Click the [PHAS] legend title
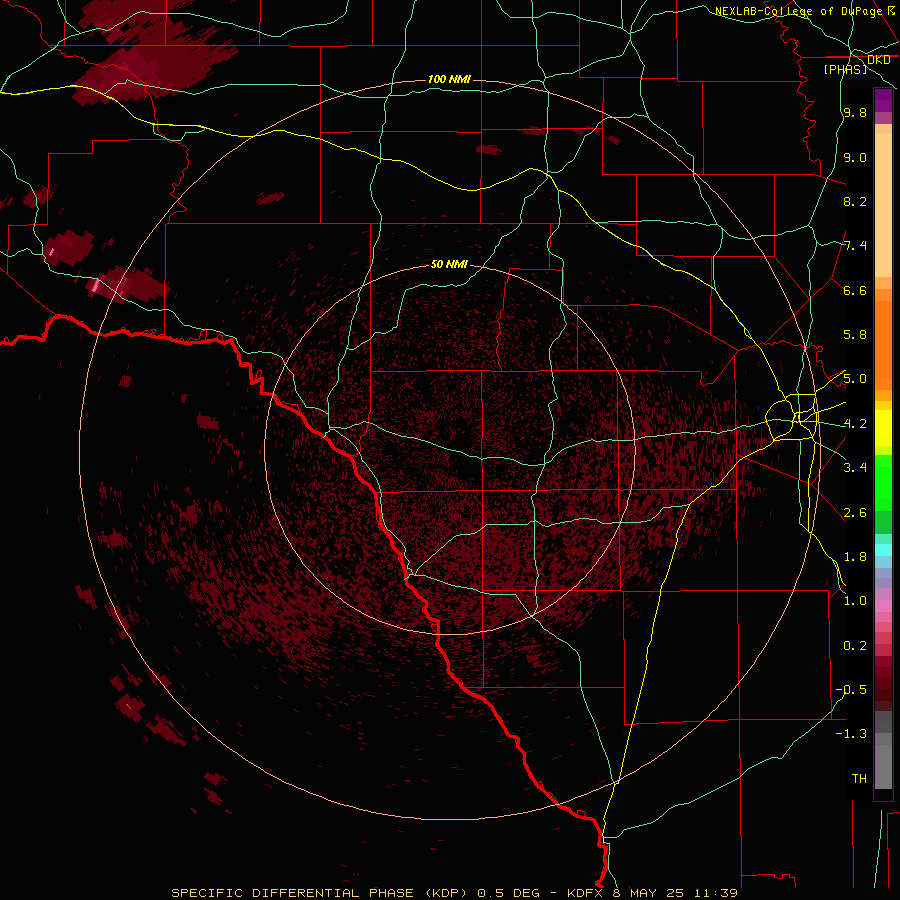900x900 pixels. [x=845, y=69]
